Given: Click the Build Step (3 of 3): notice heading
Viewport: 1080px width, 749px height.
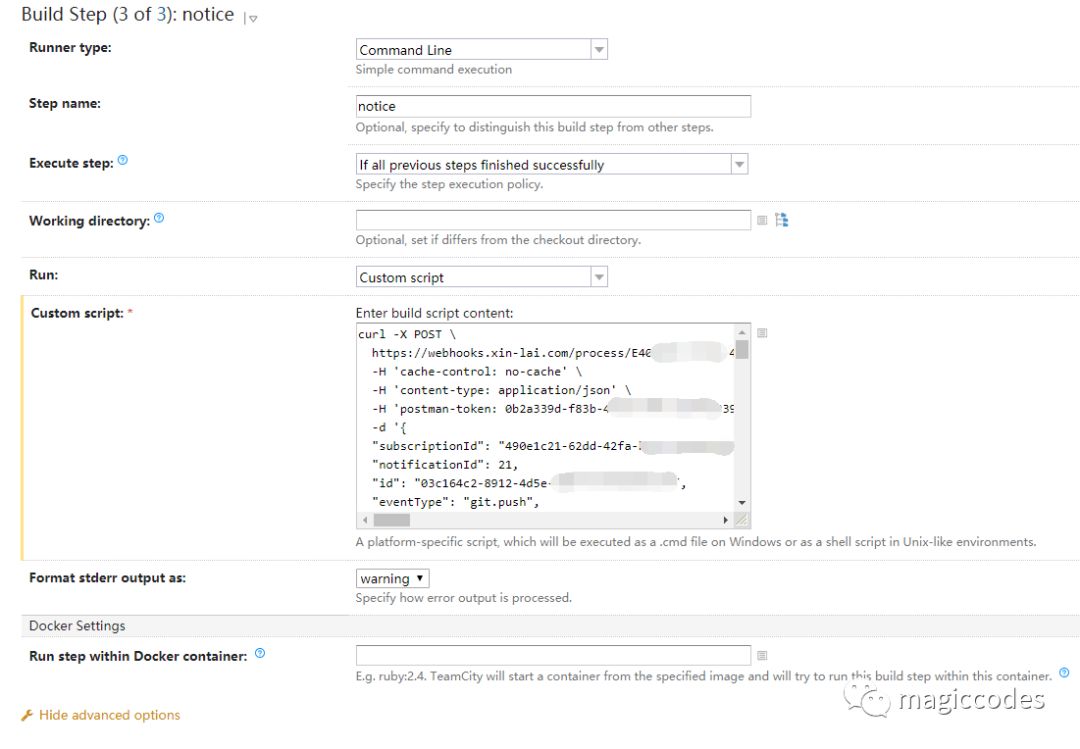Looking at the screenshot, I should coord(127,14).
